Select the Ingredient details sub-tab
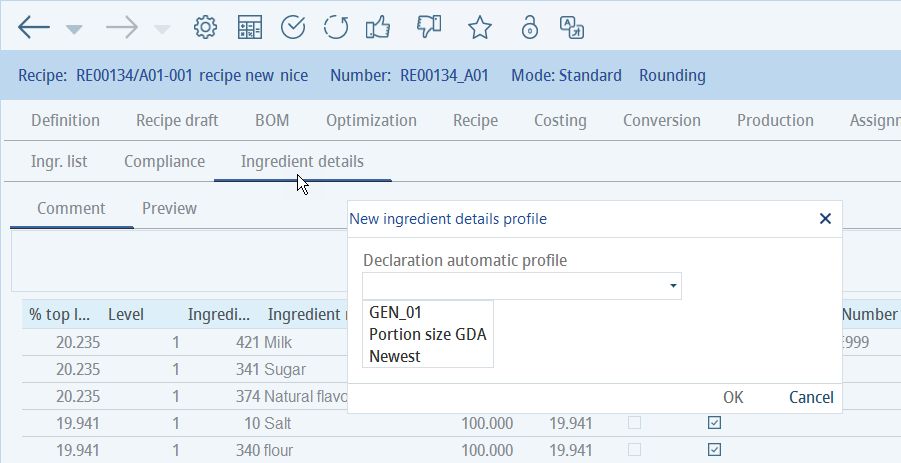 click(x=302, y=161)
